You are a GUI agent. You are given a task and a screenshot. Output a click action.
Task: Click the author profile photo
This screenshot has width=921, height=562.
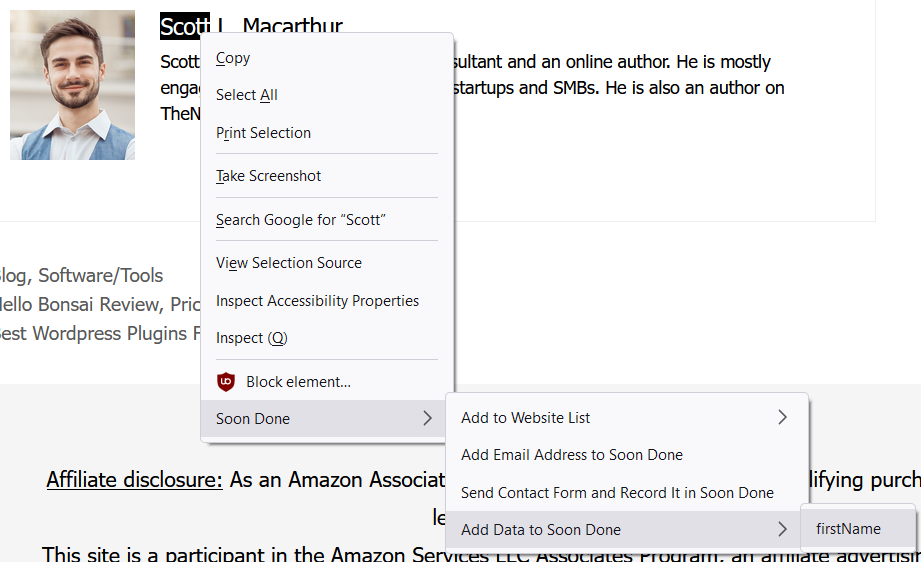pos(72,85)
